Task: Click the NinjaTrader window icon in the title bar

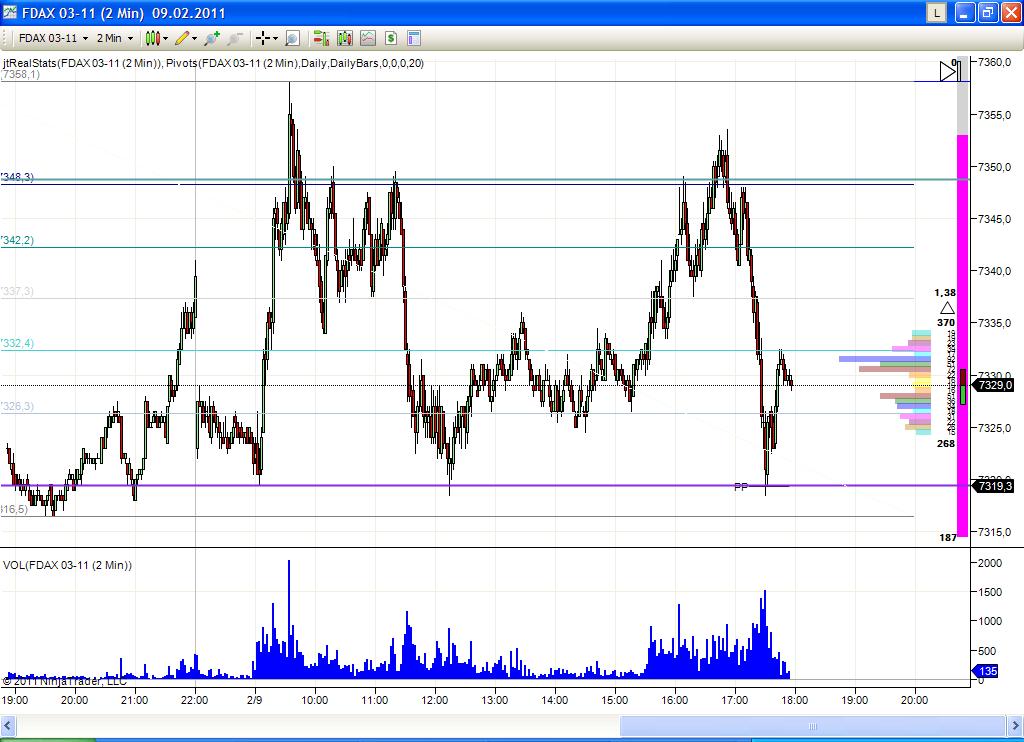Action: (8, 13)
